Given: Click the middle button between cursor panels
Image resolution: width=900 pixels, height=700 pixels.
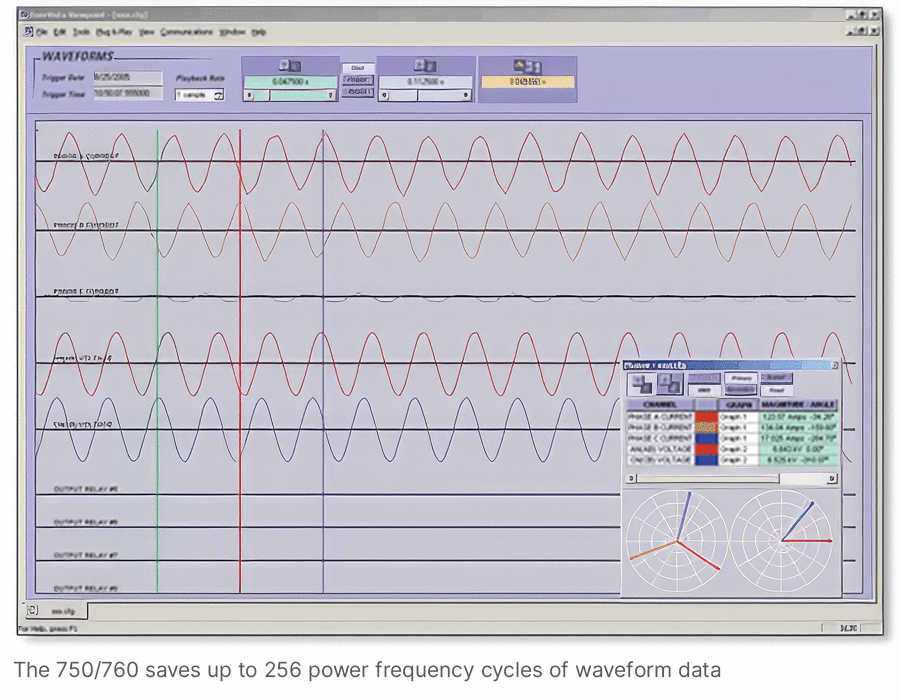Looking at the screenshot, I should tap(358, 80).
